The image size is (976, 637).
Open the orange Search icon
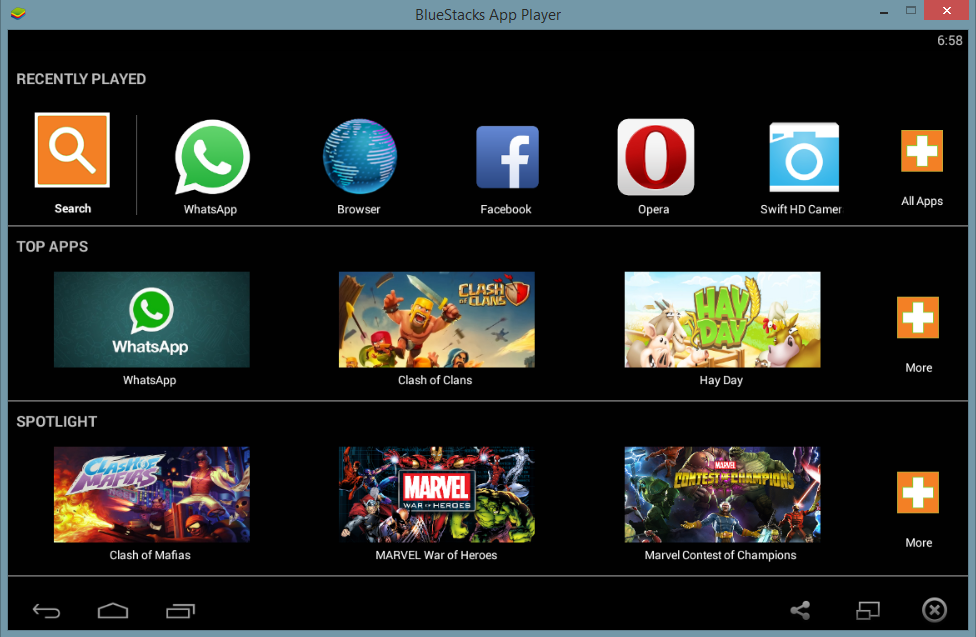pyautogui.click(x=72, y=150)
